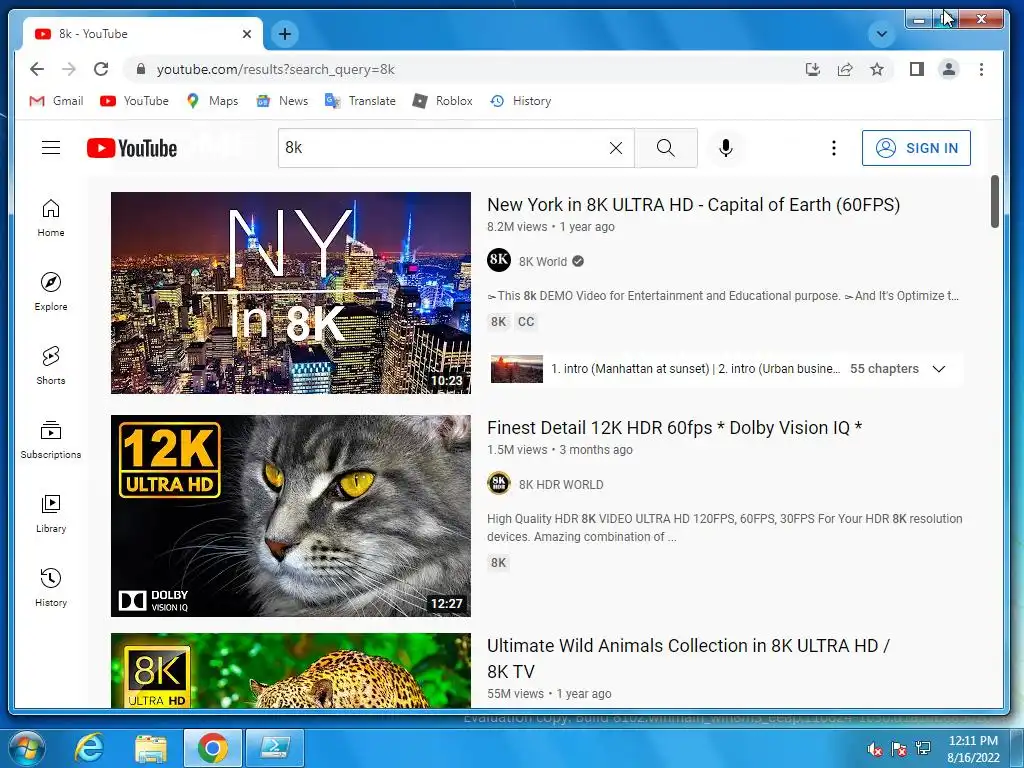Click the leopard 8K thumbnail
Screen dimensions: 1024x768
291,671
